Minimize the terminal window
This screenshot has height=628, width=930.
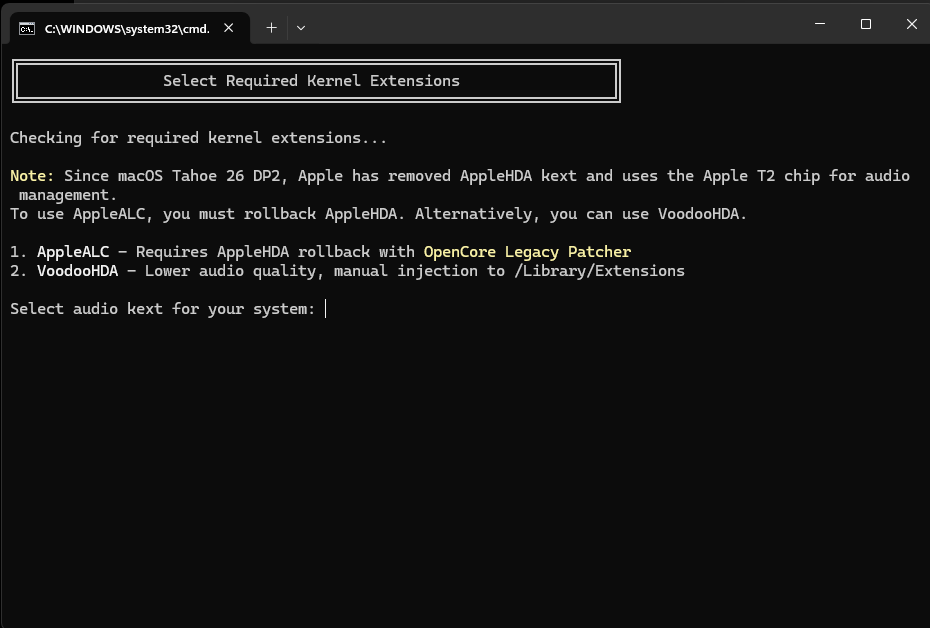(x=820, y=24)
